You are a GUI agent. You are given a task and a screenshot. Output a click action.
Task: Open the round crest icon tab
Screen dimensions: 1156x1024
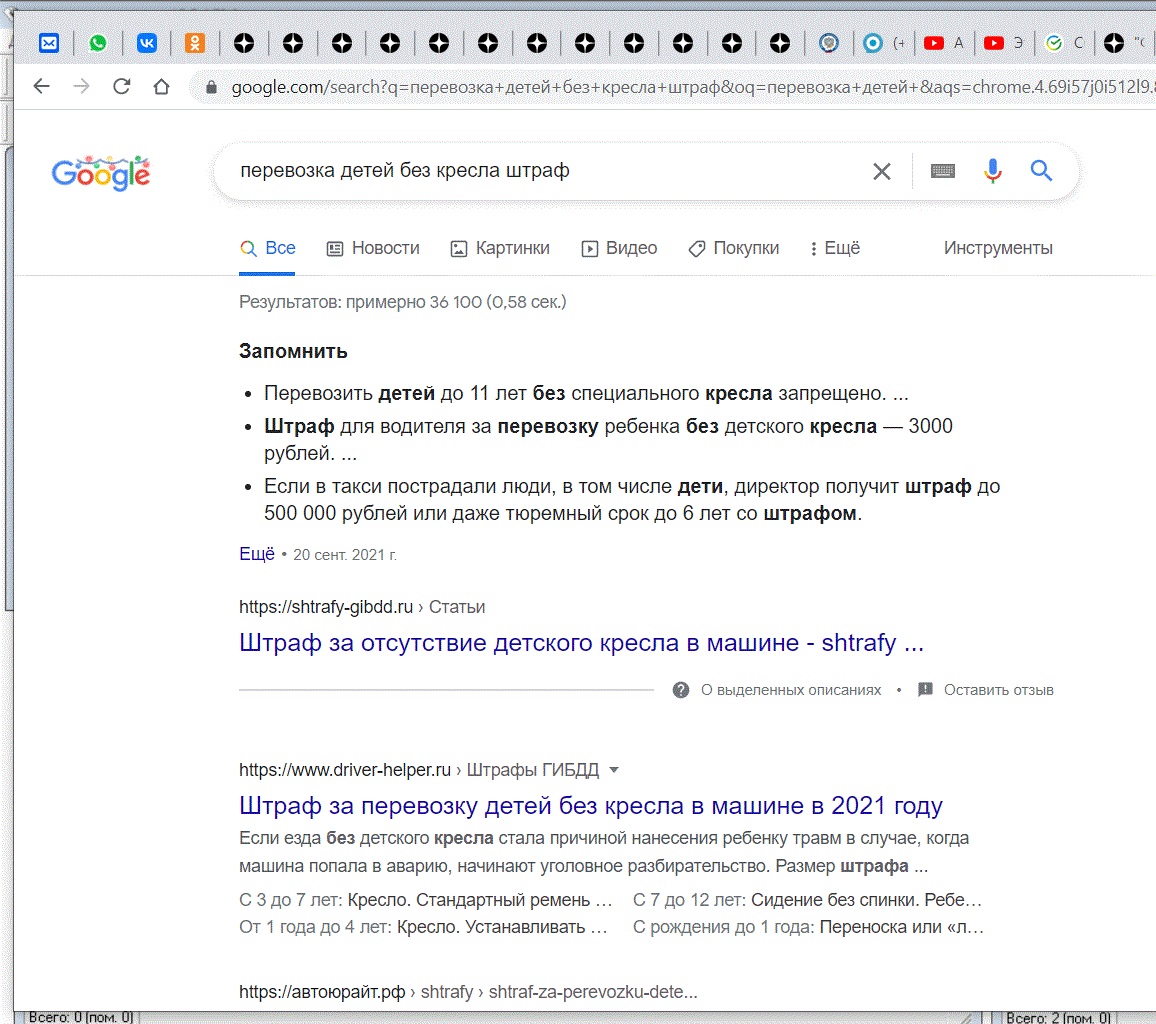pyautogui.click(x=829, y=43)
